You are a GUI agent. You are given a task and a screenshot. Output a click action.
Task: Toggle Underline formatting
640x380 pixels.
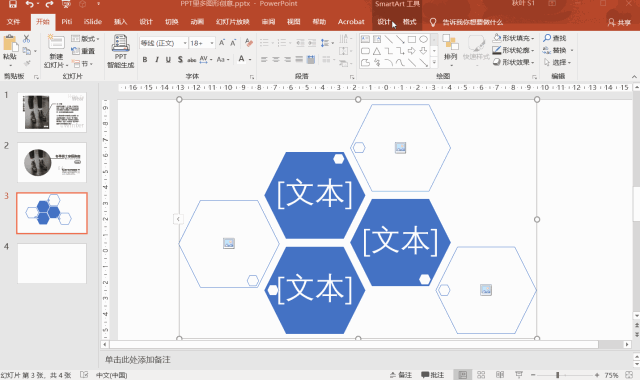tap(168, 60)
